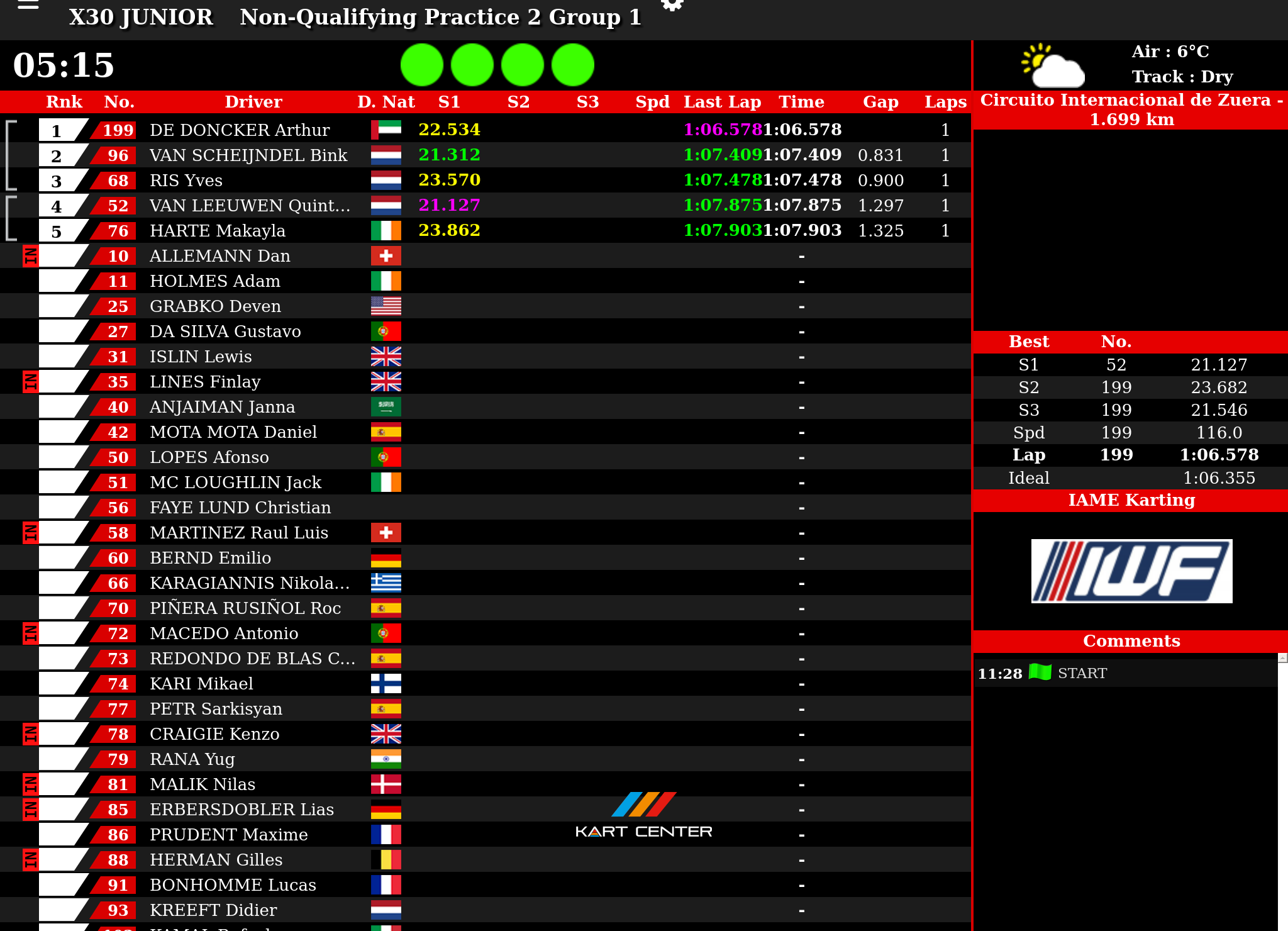Click kart number 199 badge
Viewport: 1288px width, 931px height.
(117, 130)
